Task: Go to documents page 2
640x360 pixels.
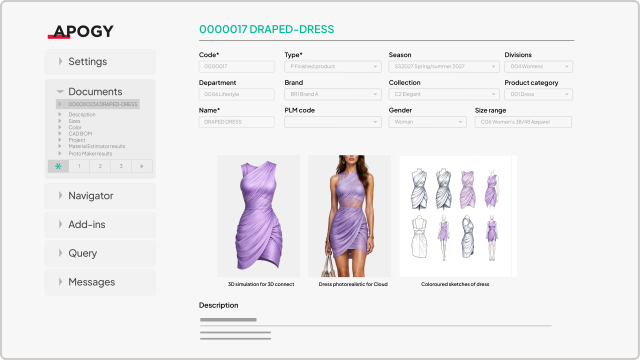Action: 100,166
